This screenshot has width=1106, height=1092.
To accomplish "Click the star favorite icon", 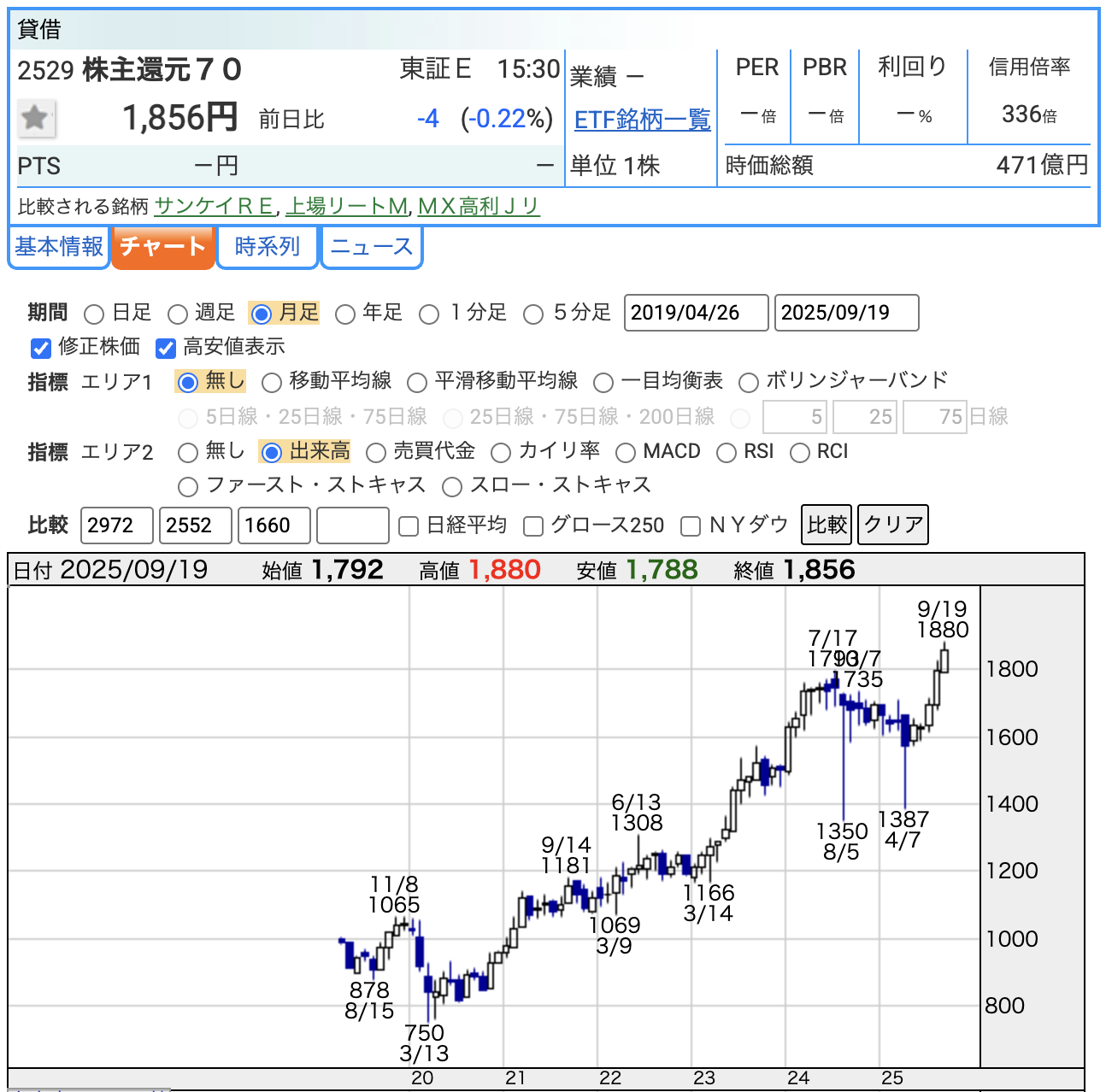I will click(36, 118).
